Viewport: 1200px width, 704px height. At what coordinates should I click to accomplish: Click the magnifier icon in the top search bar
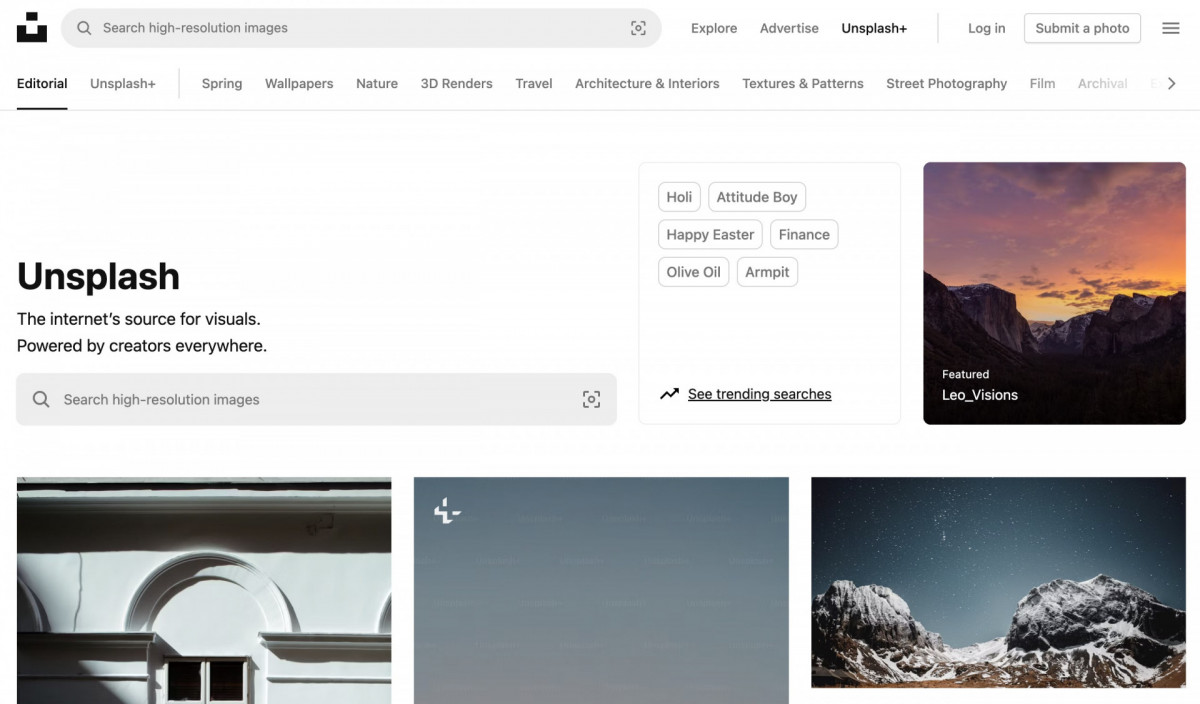[84, 28]
